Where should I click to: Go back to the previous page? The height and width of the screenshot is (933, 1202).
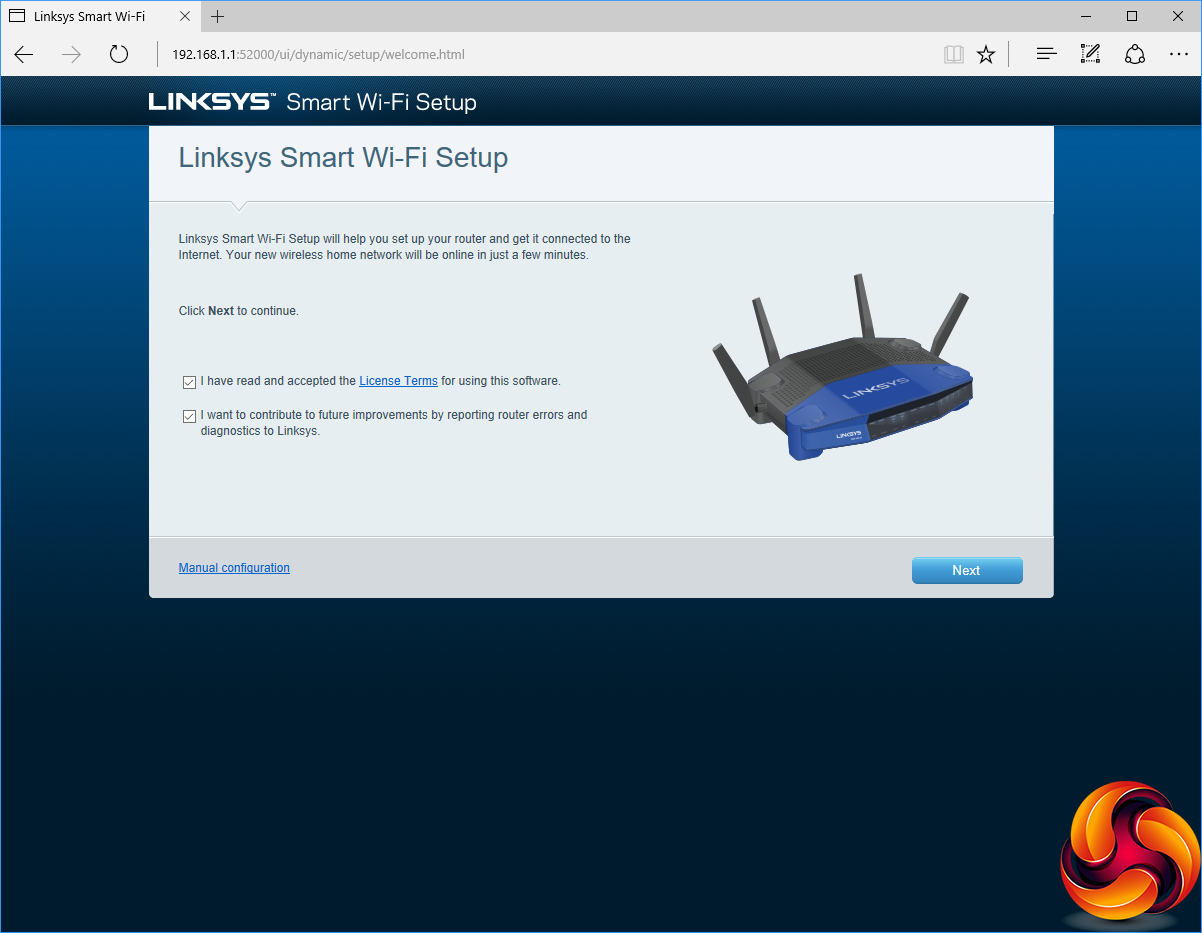tap(24, 54)
